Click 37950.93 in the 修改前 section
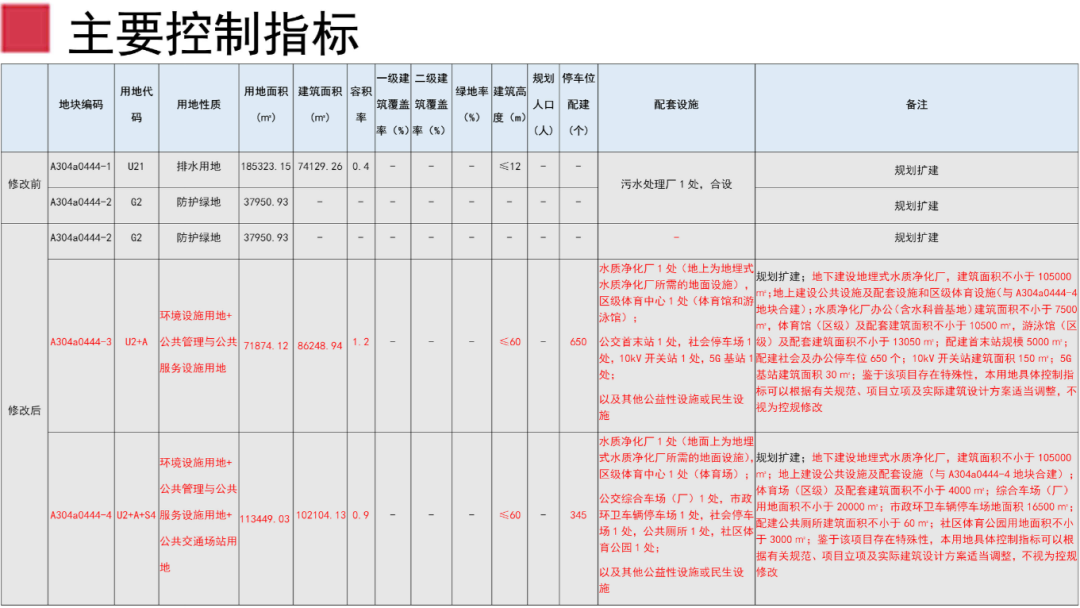The image size is (1080, 608). click(266, 202)
